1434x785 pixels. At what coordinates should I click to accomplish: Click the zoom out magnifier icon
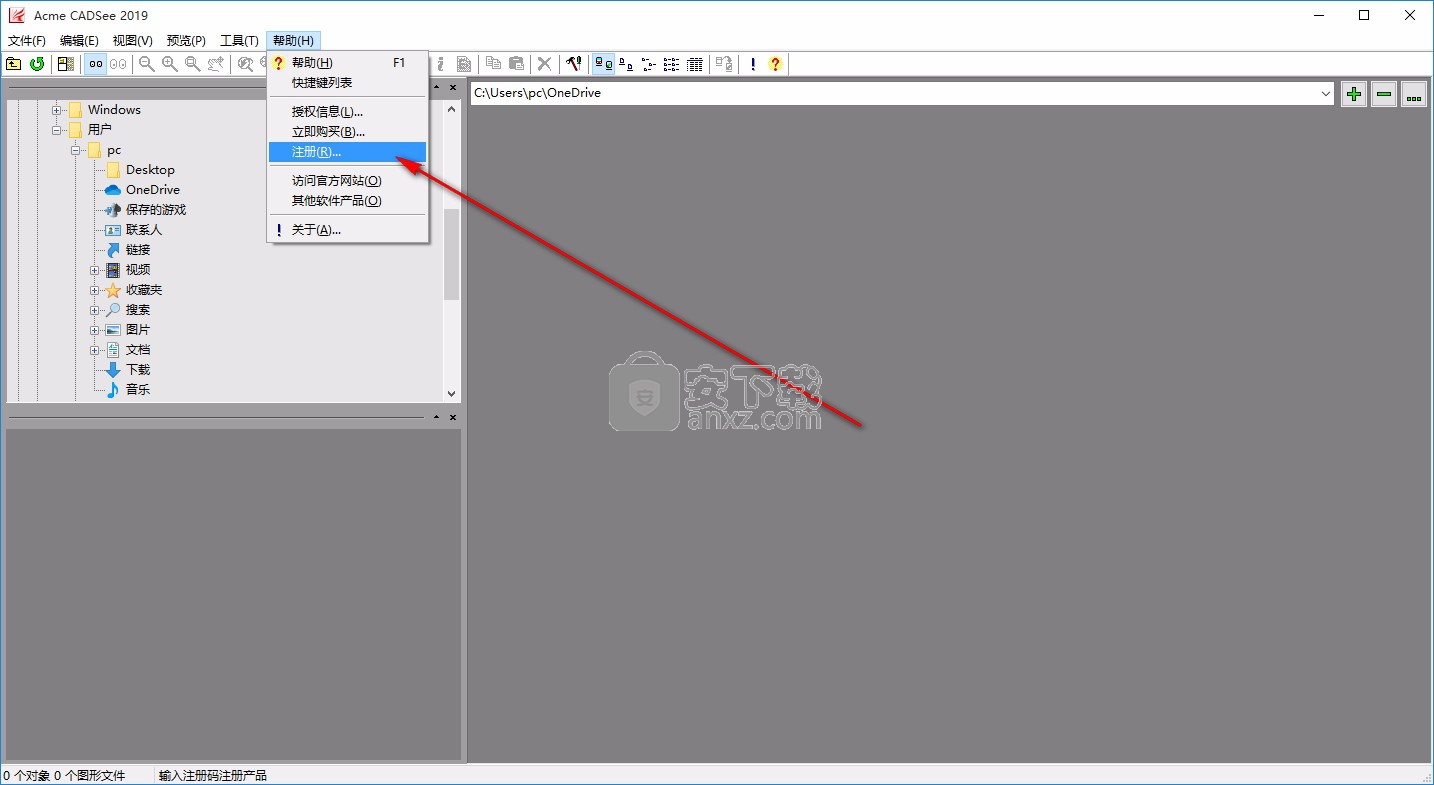(x=147, y=64)
